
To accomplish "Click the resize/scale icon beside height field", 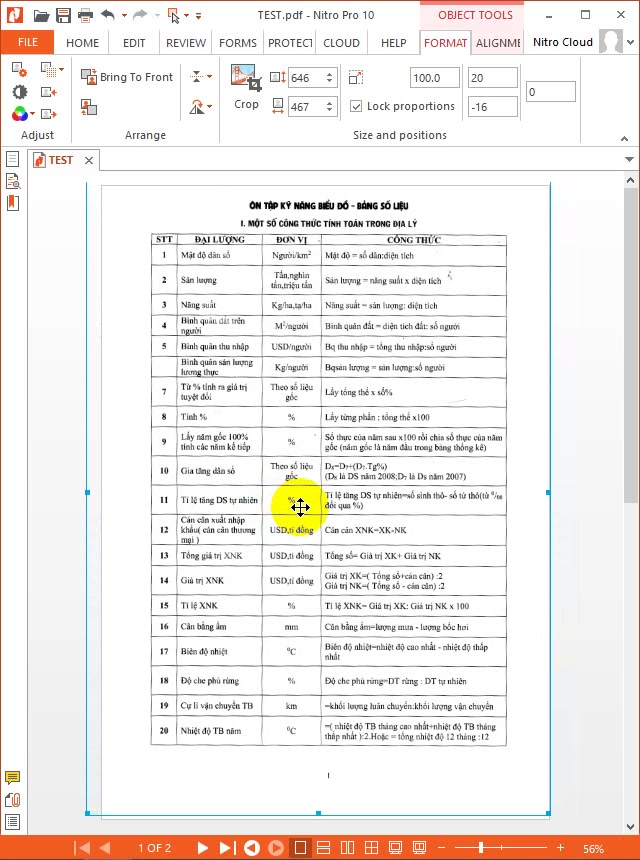I will (x=355, y=77).
